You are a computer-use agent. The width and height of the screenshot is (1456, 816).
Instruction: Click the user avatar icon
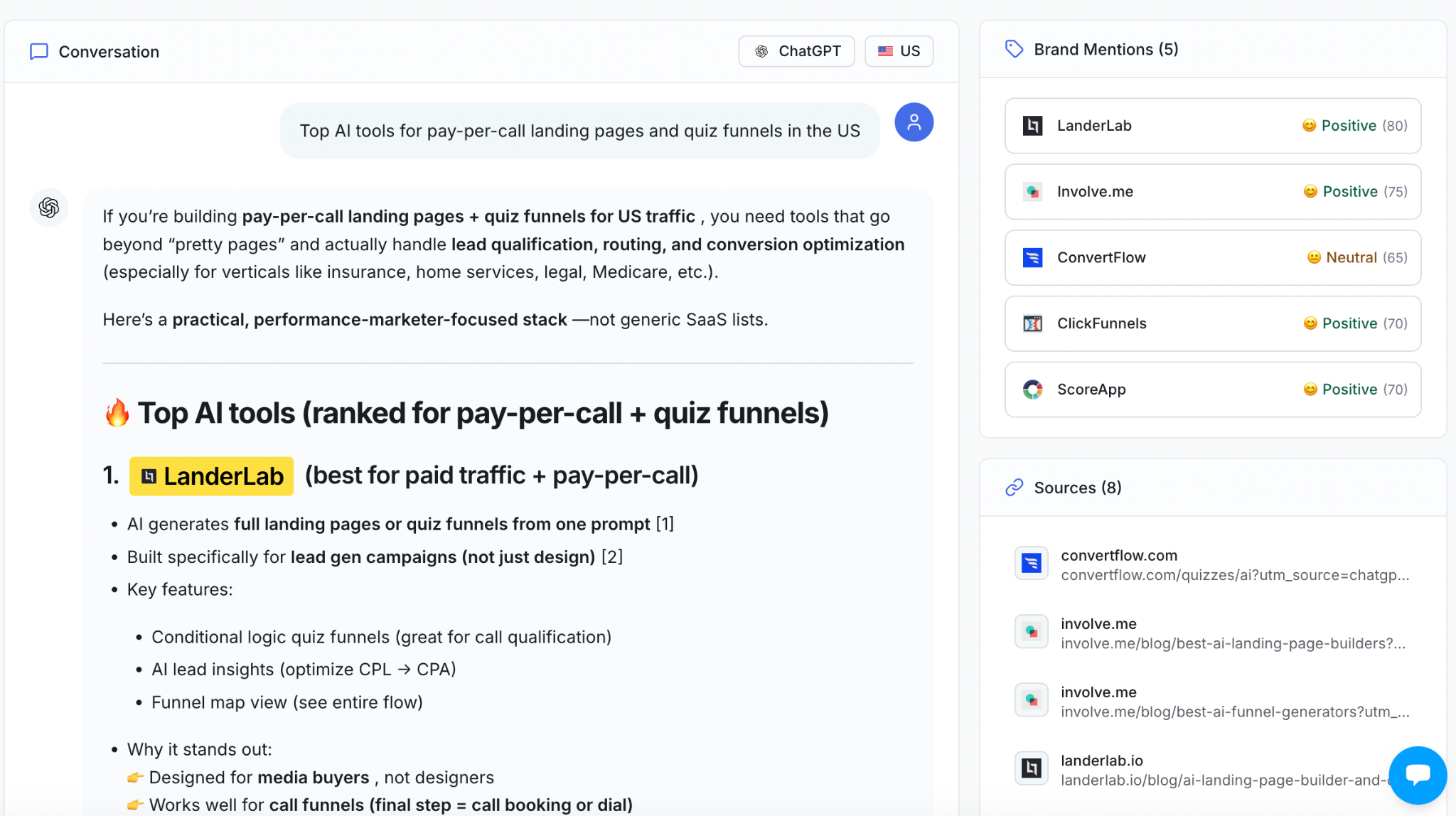tap(914, 122)
